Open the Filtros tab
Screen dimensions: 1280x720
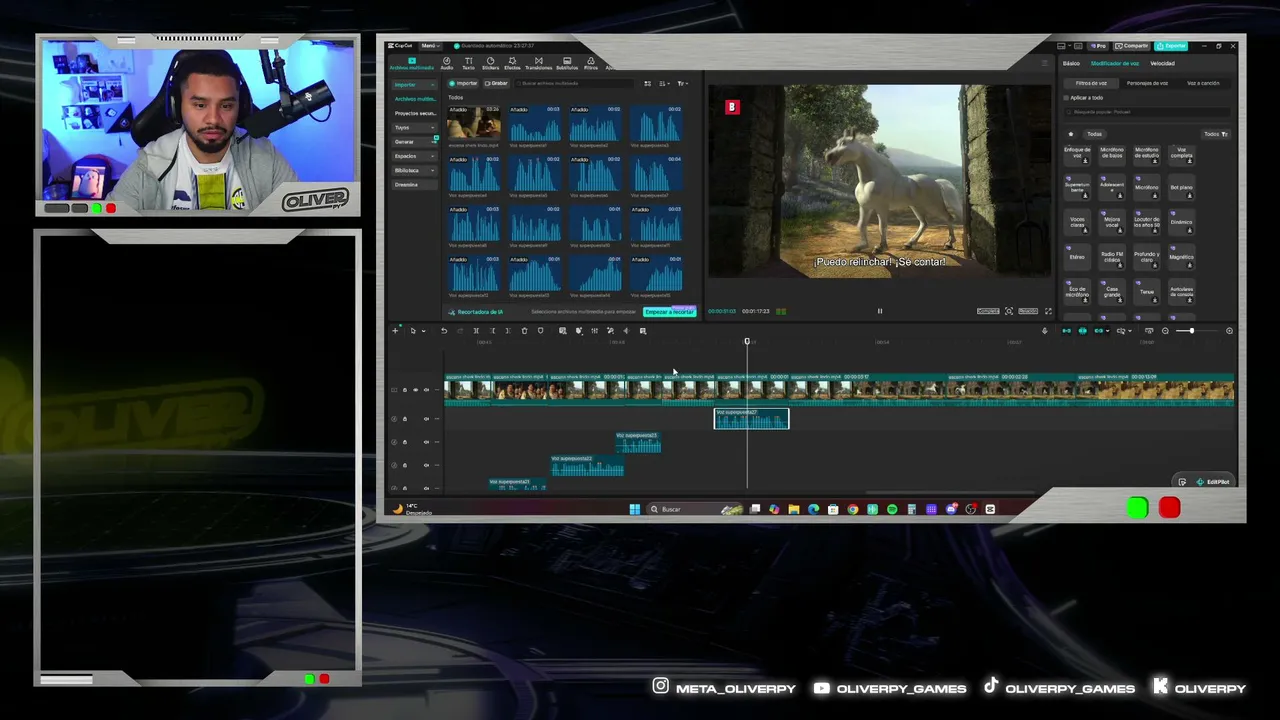point(591,63)
